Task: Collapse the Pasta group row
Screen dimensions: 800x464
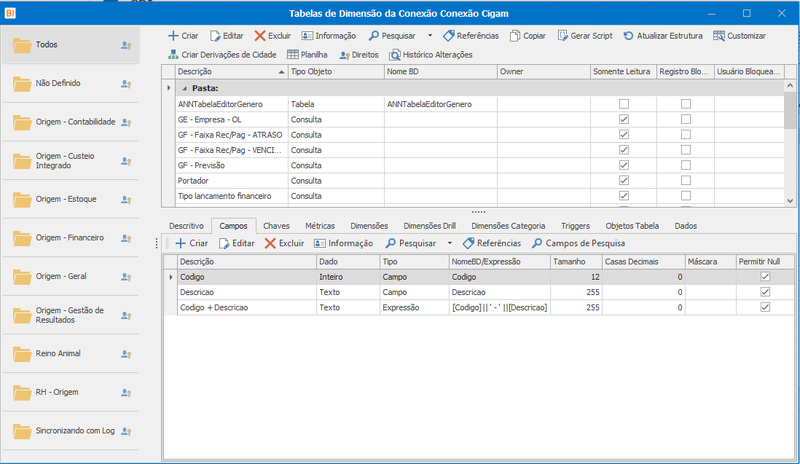Action: (x=185, y=88)
